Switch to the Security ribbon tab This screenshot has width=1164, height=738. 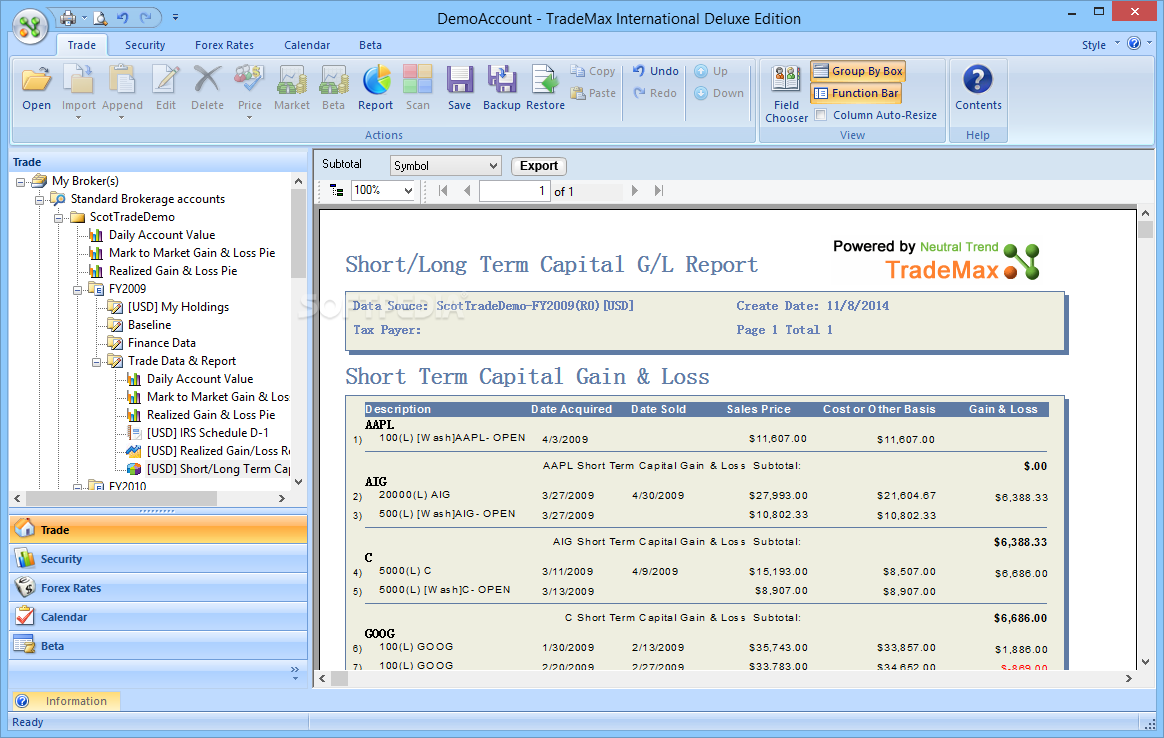tap(145, 45)
